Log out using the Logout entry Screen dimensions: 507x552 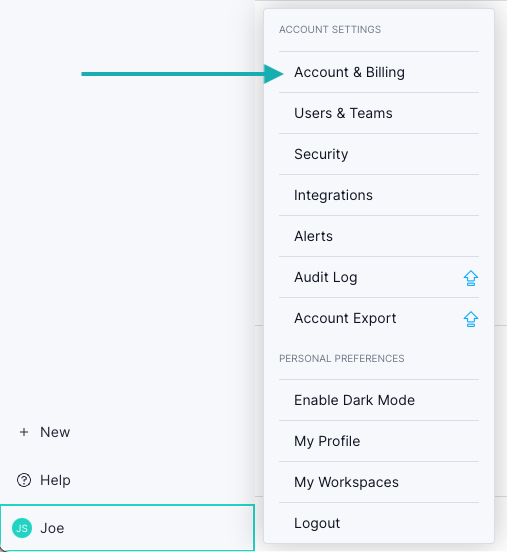379,523
